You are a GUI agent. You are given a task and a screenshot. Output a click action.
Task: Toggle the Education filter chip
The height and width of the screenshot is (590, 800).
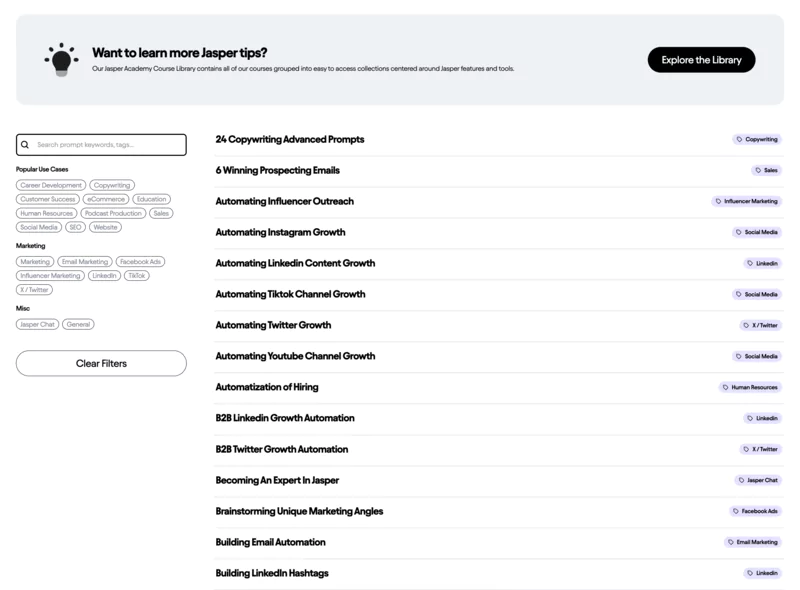tap(152, 199)
